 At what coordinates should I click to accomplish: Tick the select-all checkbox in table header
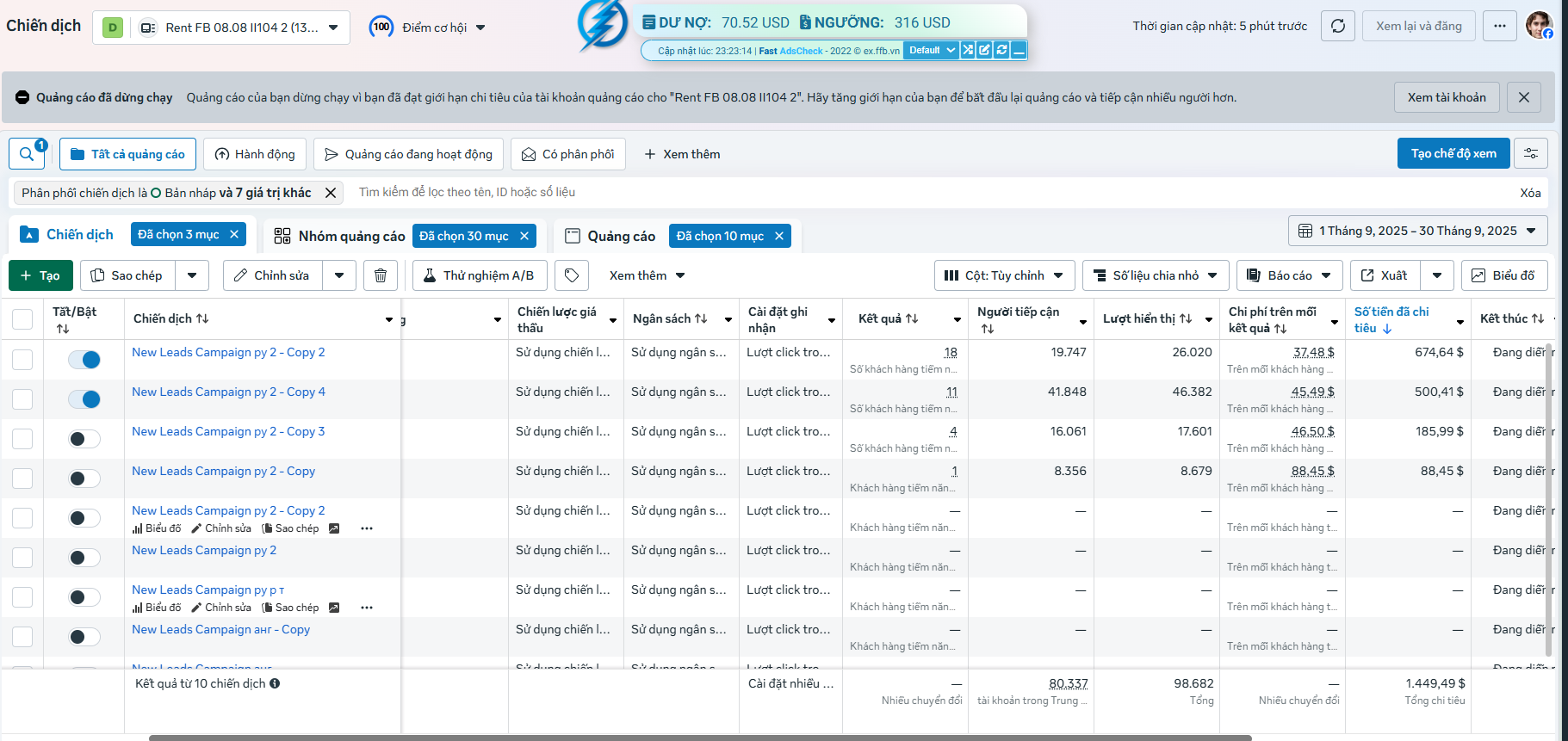(22, 319)
